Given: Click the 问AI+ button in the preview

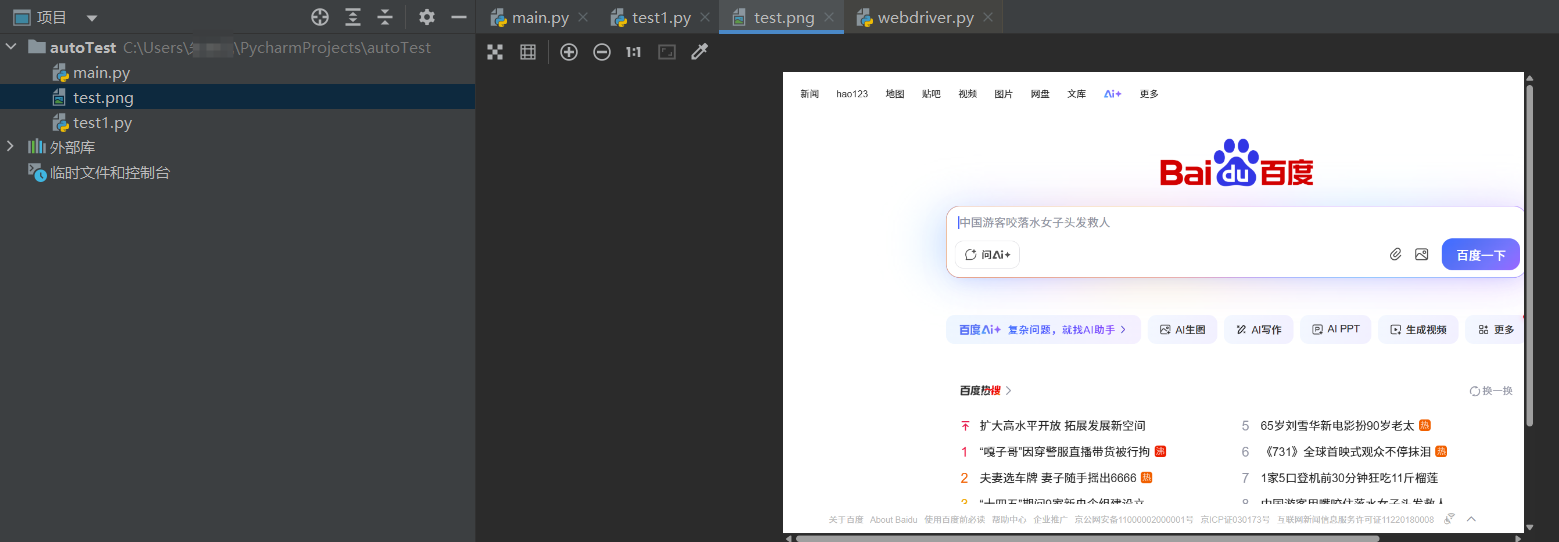Looking at the screenshot, I should tap(987, 255).
